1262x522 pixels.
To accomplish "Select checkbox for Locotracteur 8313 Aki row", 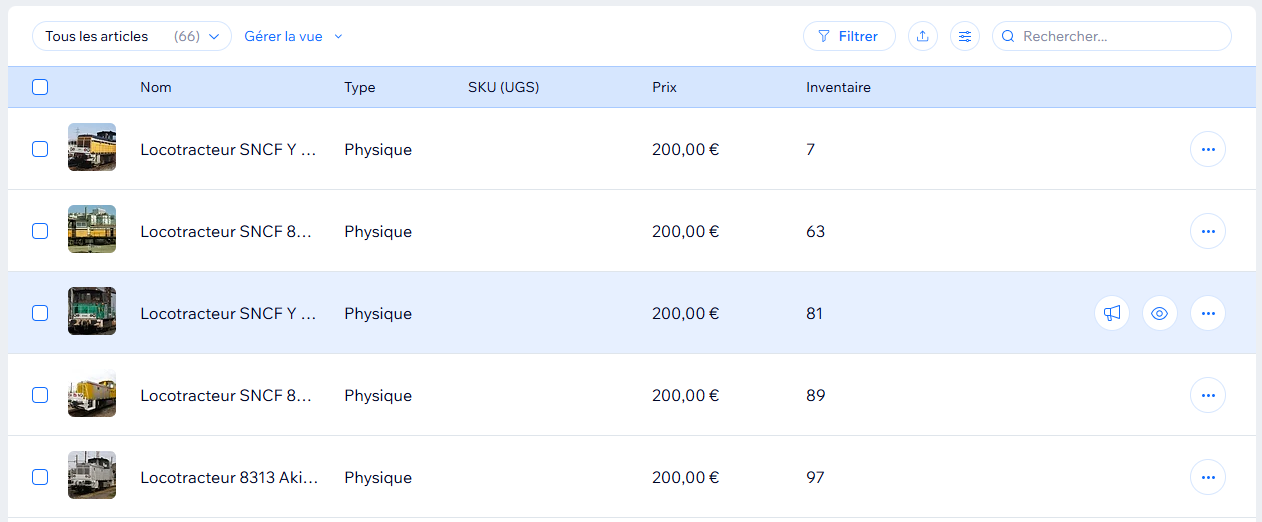I will (x=40, y=477).
